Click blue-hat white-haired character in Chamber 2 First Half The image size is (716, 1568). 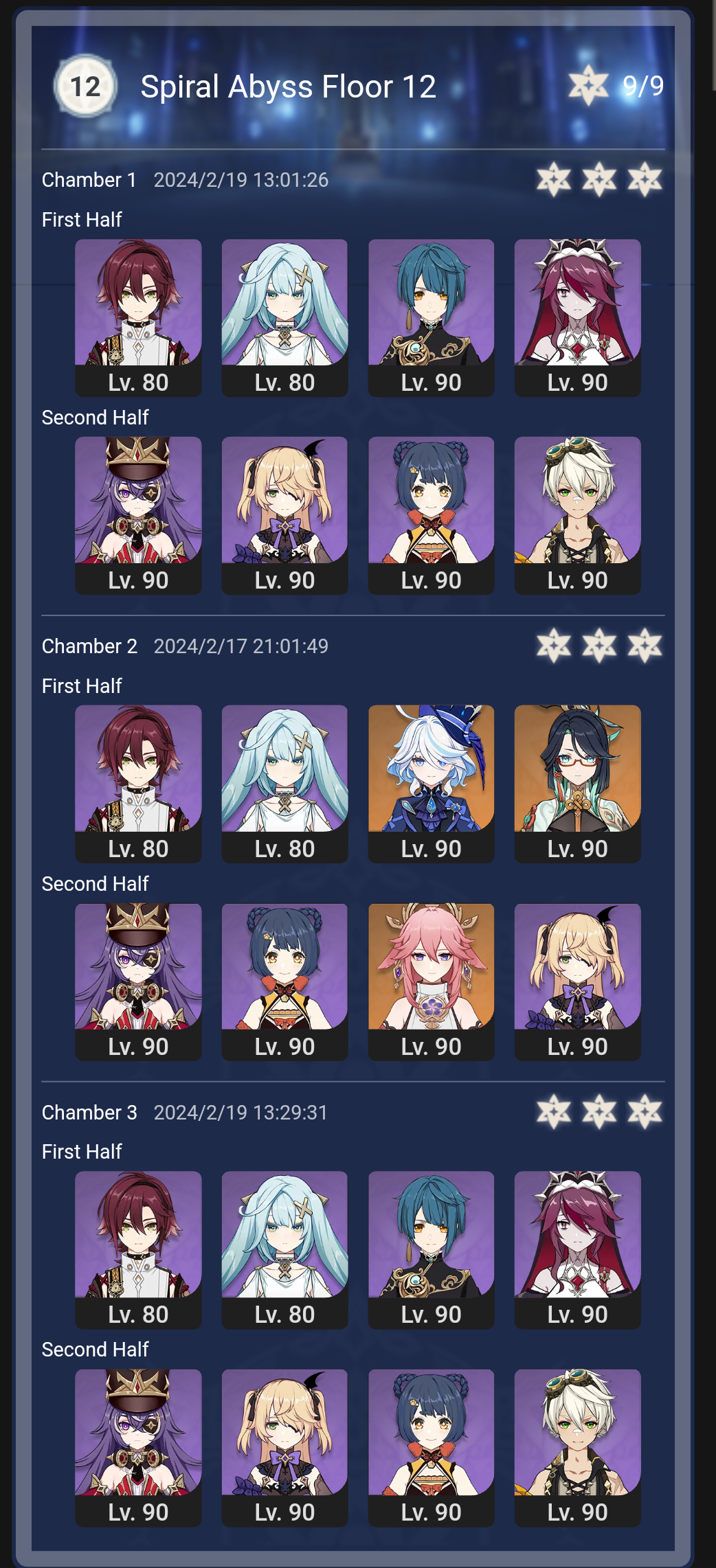pos(431,784)
